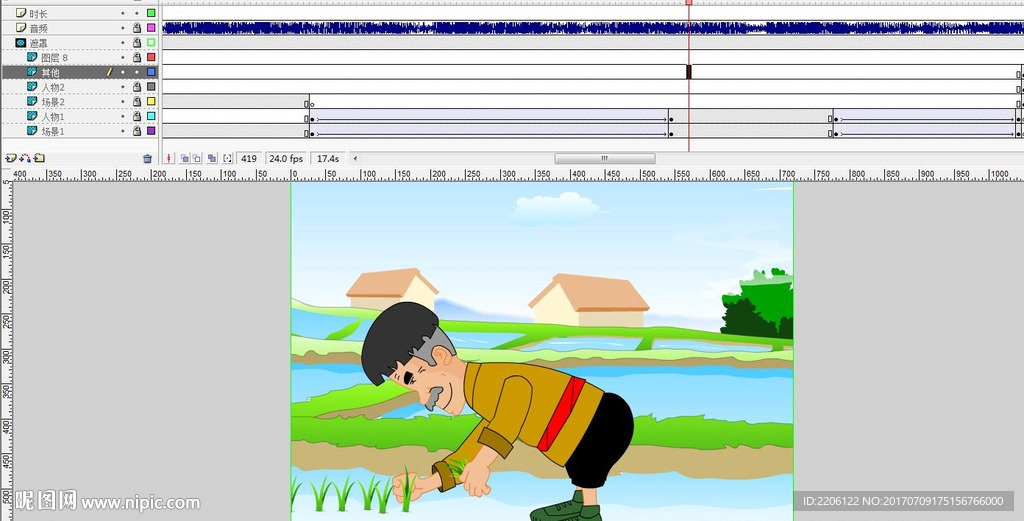
Task: Select the 场景2 layer name
Action: tap(53, 102)
